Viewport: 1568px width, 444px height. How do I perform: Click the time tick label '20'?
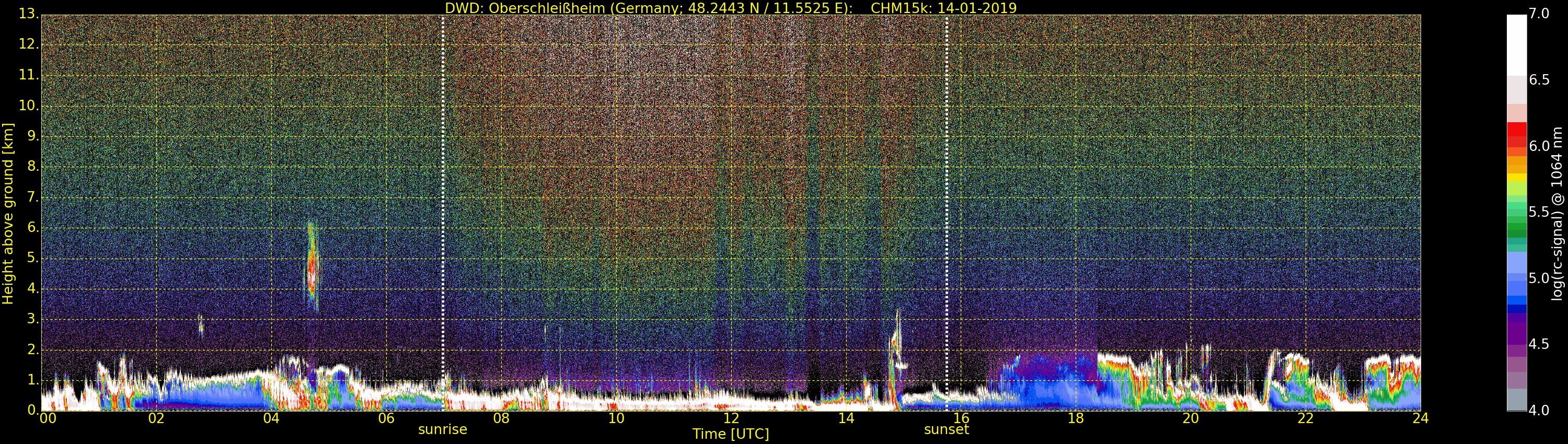point(1191,418)
